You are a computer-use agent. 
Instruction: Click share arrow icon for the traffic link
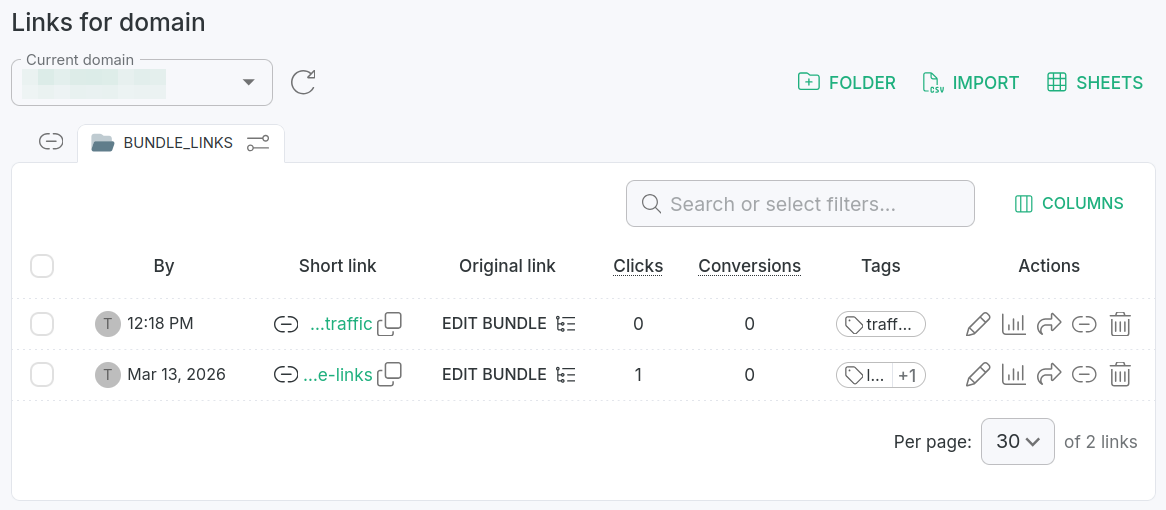pos(1049,324)
